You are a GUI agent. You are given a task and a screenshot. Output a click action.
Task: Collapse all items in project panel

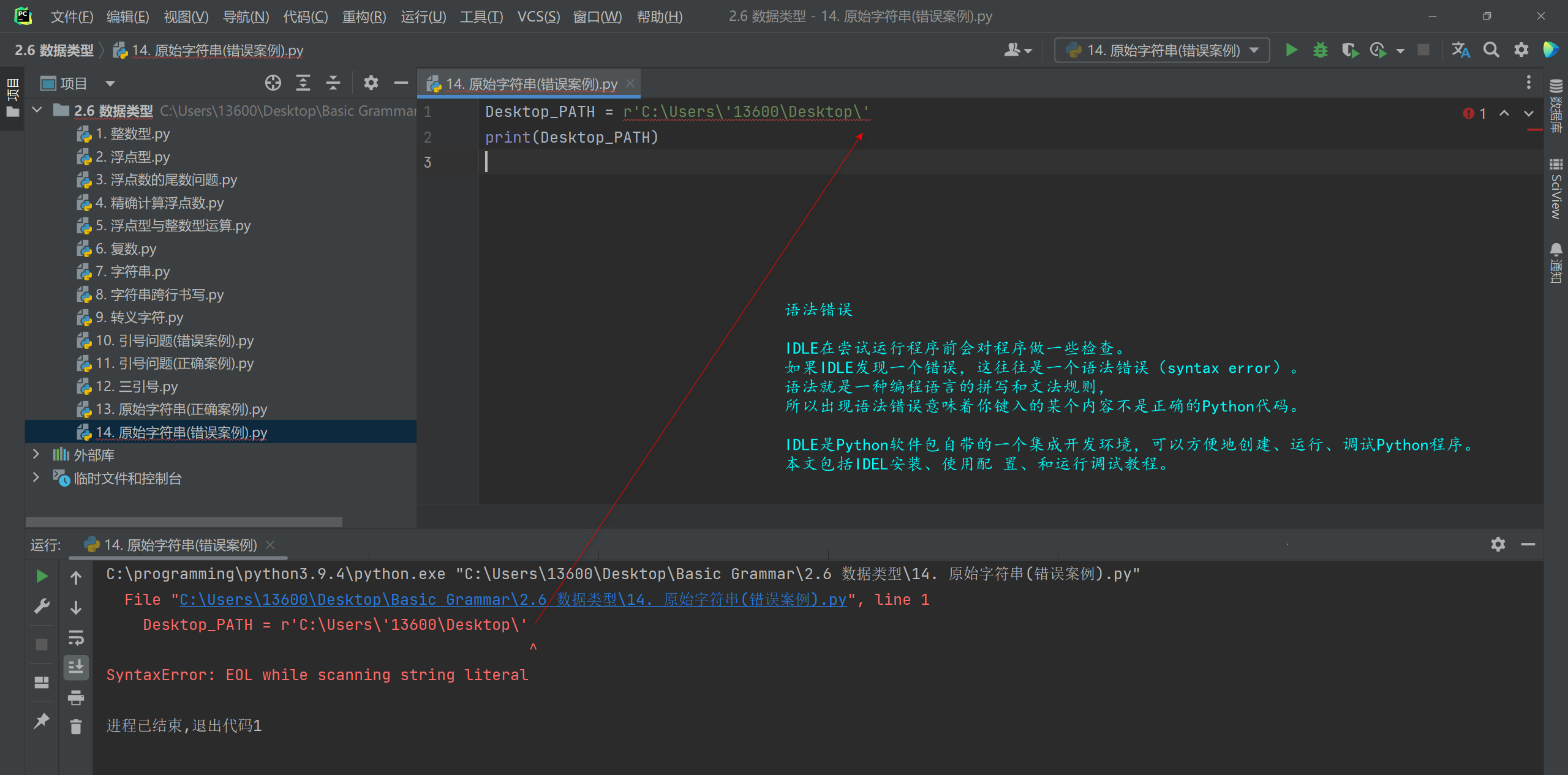(x=333, y=83)
